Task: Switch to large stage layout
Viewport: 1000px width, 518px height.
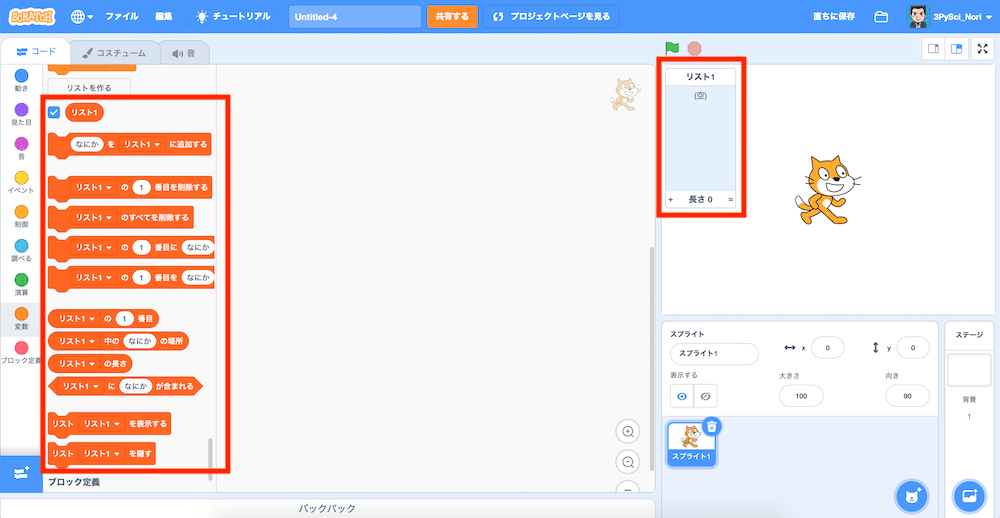Action: tap(956, 49)
